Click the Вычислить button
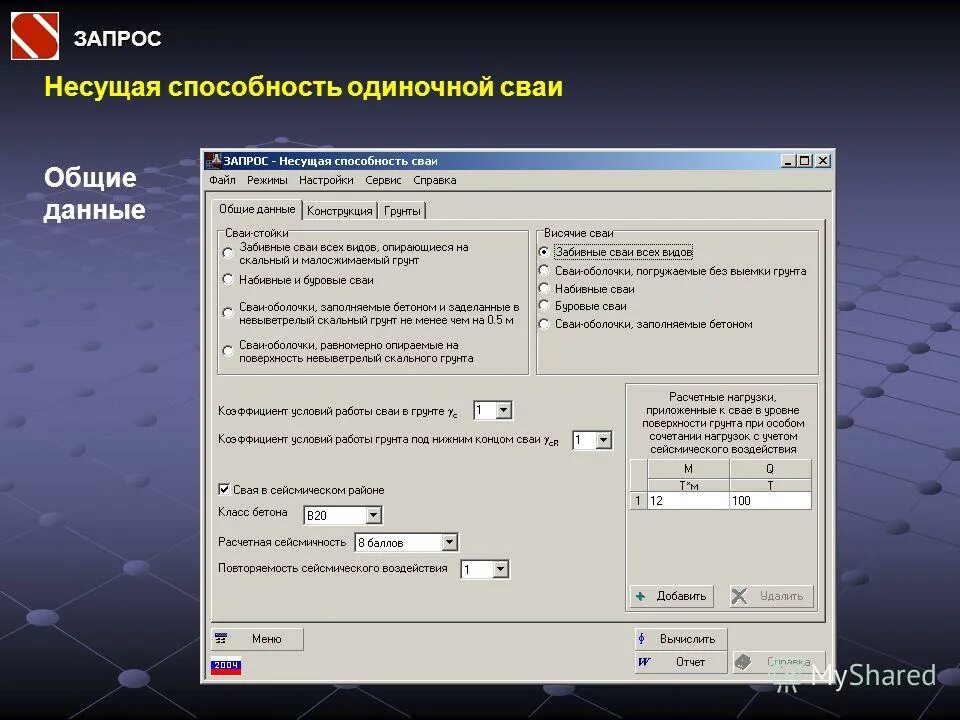 click(x=680, y=639)
